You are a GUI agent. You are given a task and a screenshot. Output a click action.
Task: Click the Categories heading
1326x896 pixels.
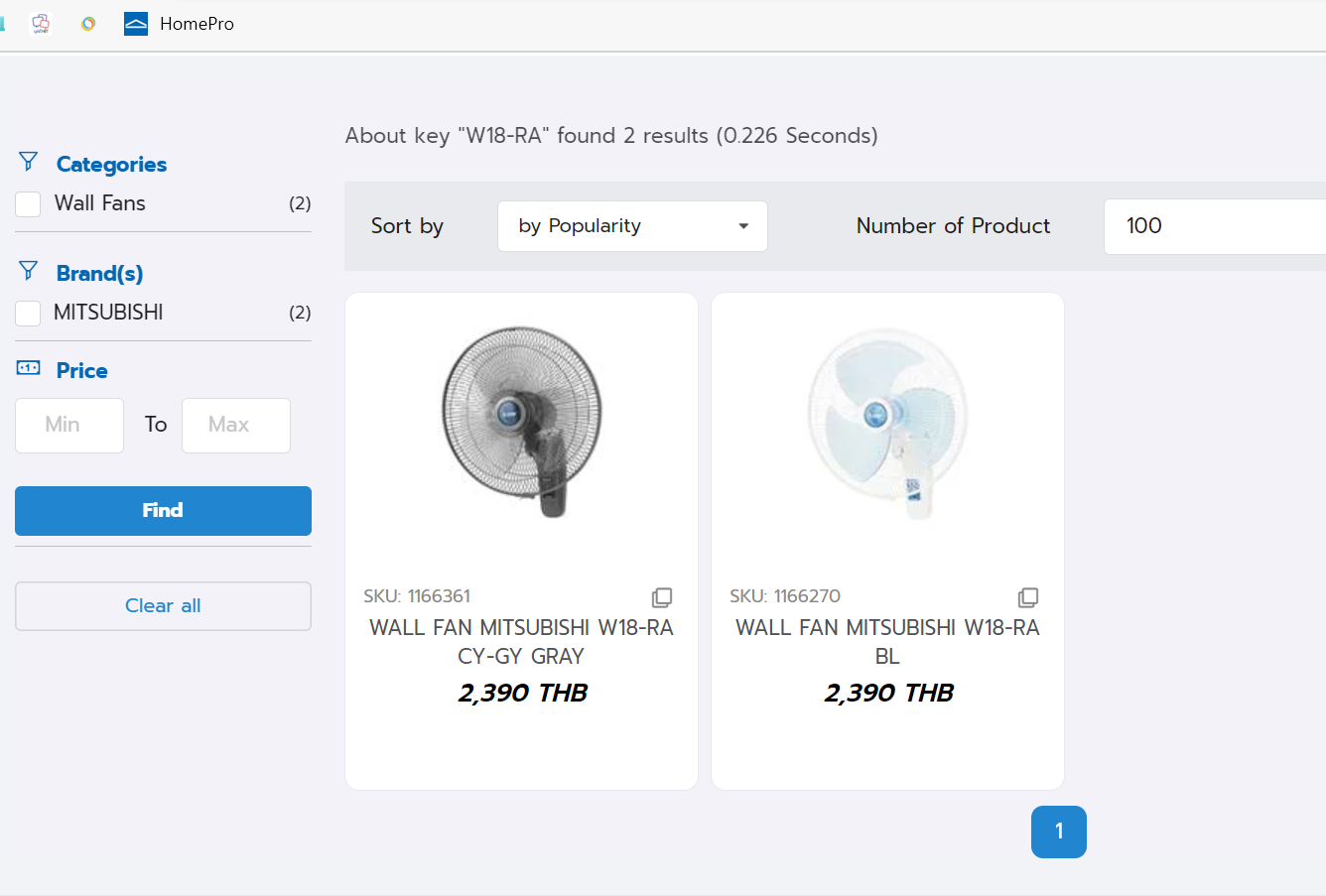(x=111, y=164)
